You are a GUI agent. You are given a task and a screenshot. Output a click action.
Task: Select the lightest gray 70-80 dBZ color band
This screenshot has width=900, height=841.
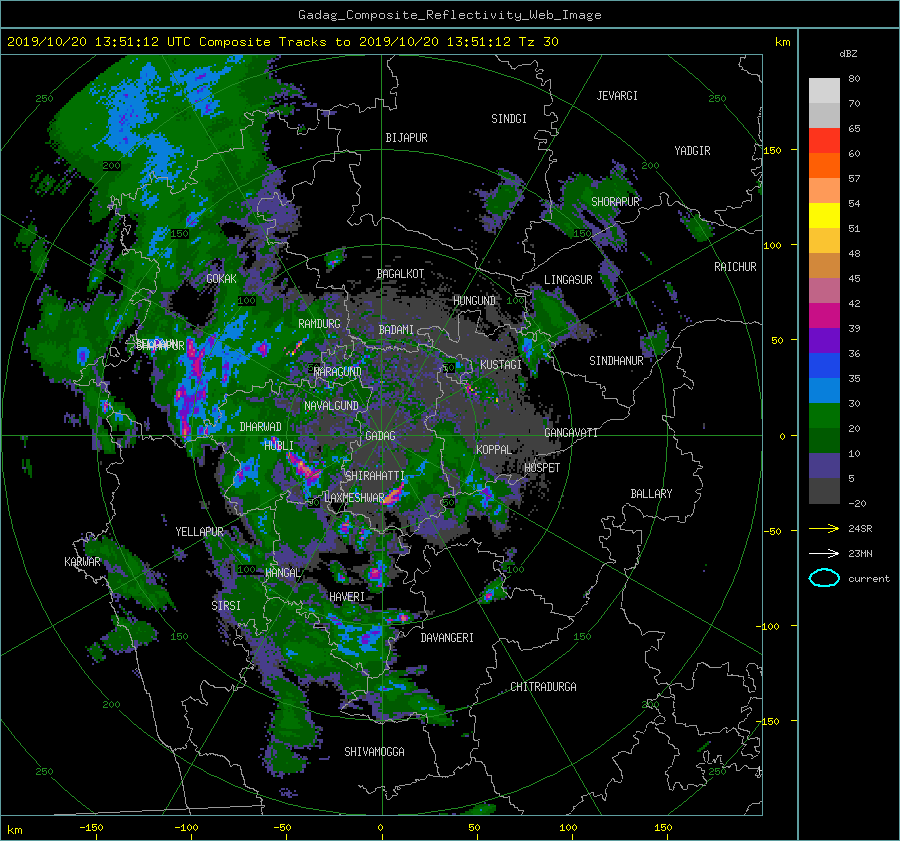[x=824, y=90]
